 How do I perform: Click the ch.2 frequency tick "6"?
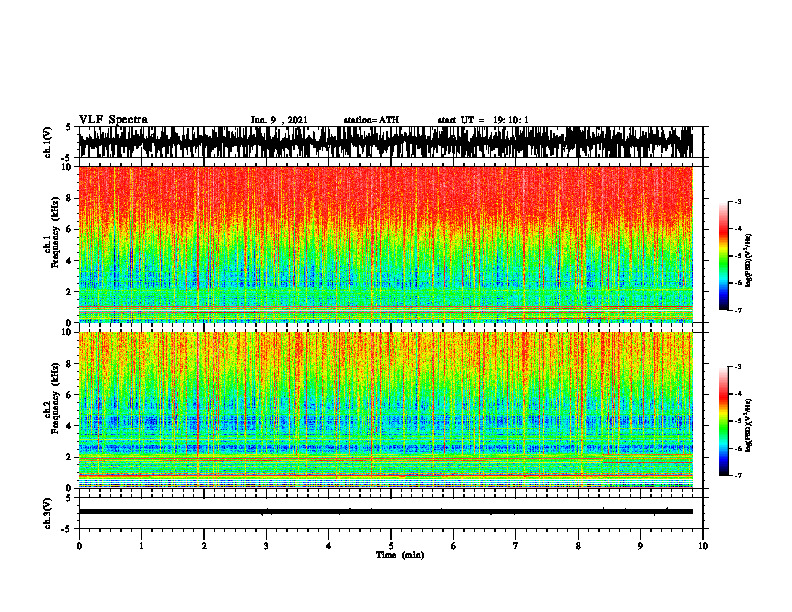point(69,395)
